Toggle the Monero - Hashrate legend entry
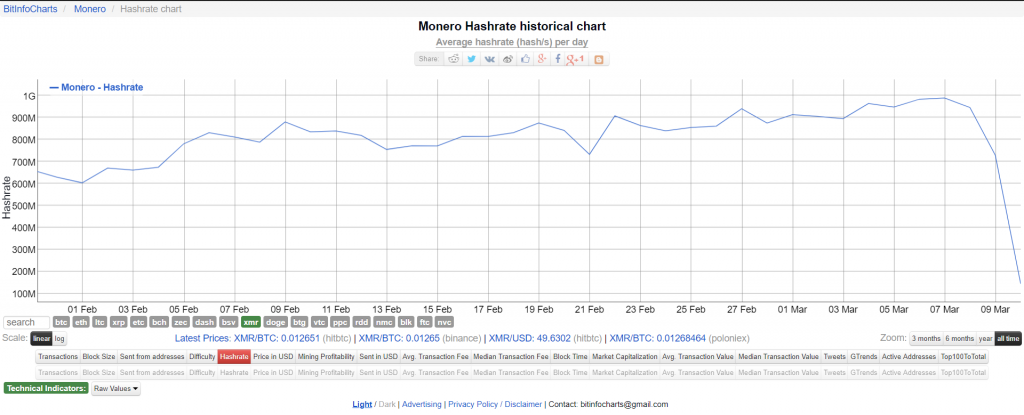Viewport: 1024px width, 415px height. click(97, 87)
